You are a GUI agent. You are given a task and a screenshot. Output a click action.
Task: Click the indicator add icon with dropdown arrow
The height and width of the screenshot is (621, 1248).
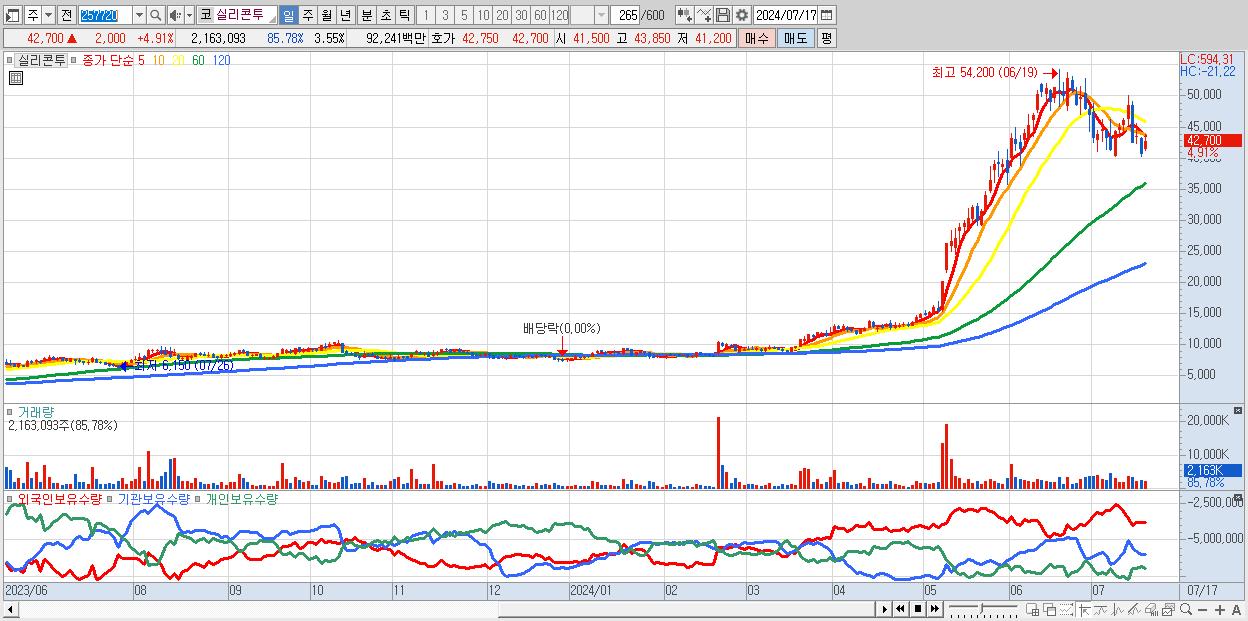[x=685, y=15]
